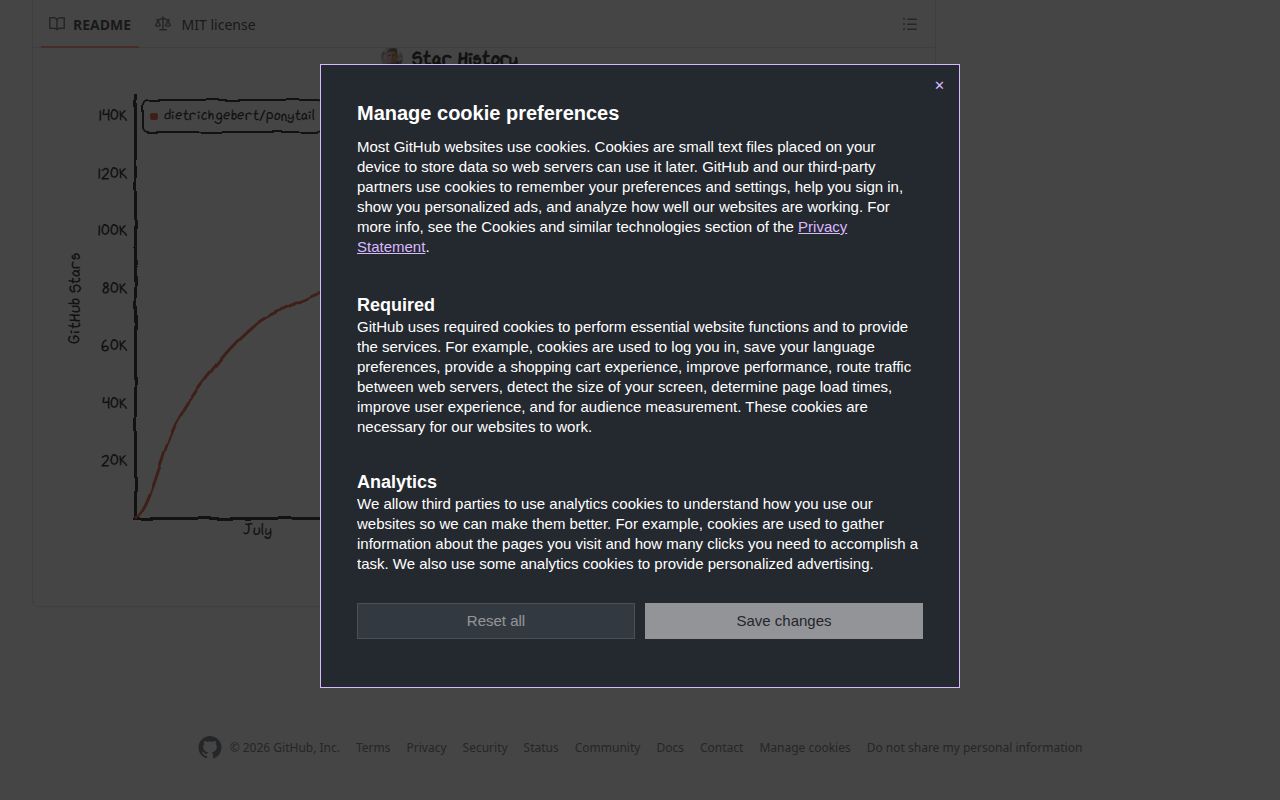Click the Manage cookie preferences heading
This screenshot has height=800, width=1280.
click(x=488, y=113)
